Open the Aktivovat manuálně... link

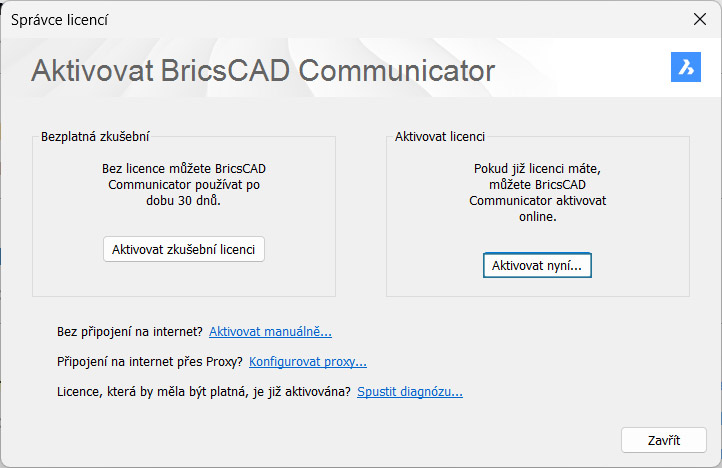coord(270,332)
